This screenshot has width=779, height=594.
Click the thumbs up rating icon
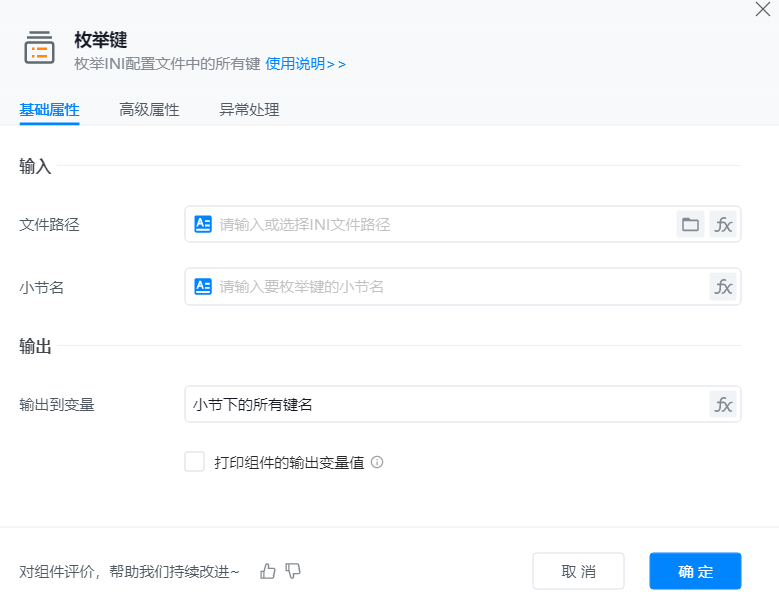click(268, 571)
